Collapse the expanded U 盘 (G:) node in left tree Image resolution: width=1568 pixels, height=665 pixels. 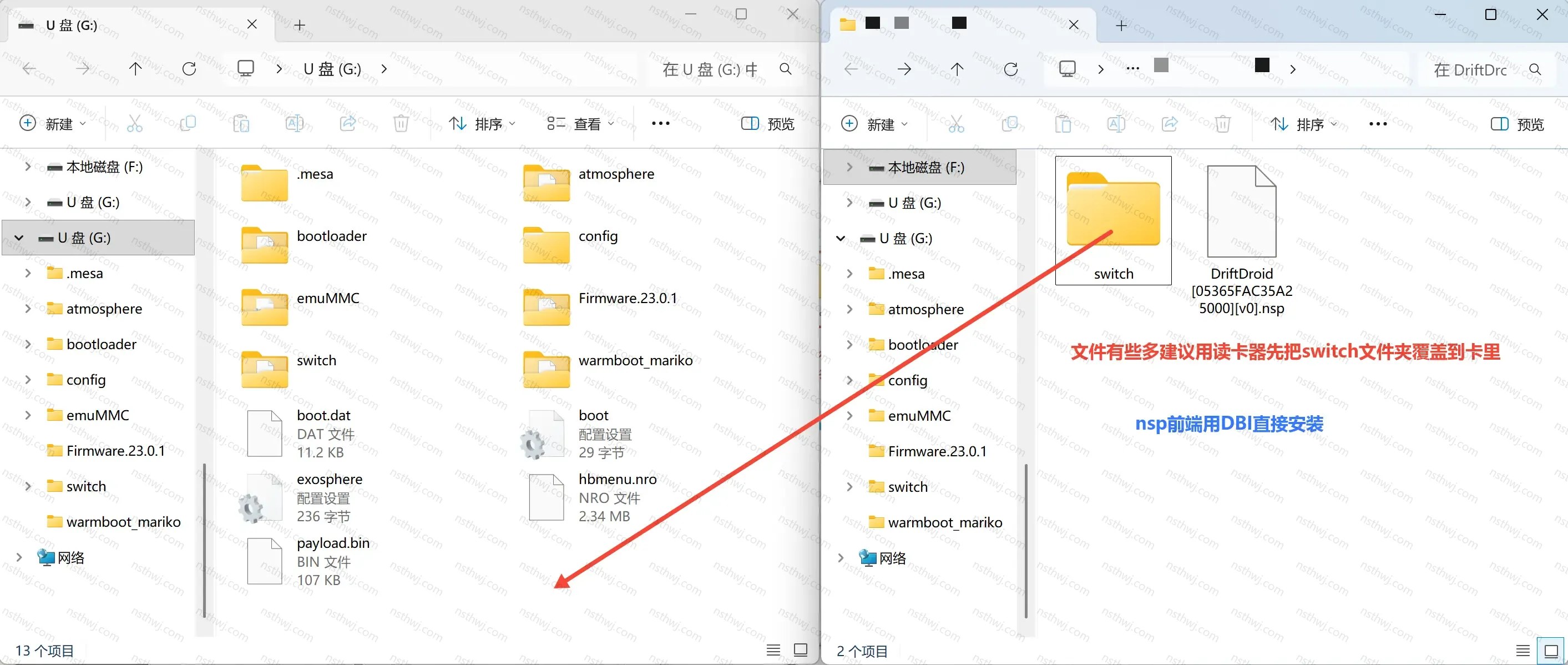(19, 238)
